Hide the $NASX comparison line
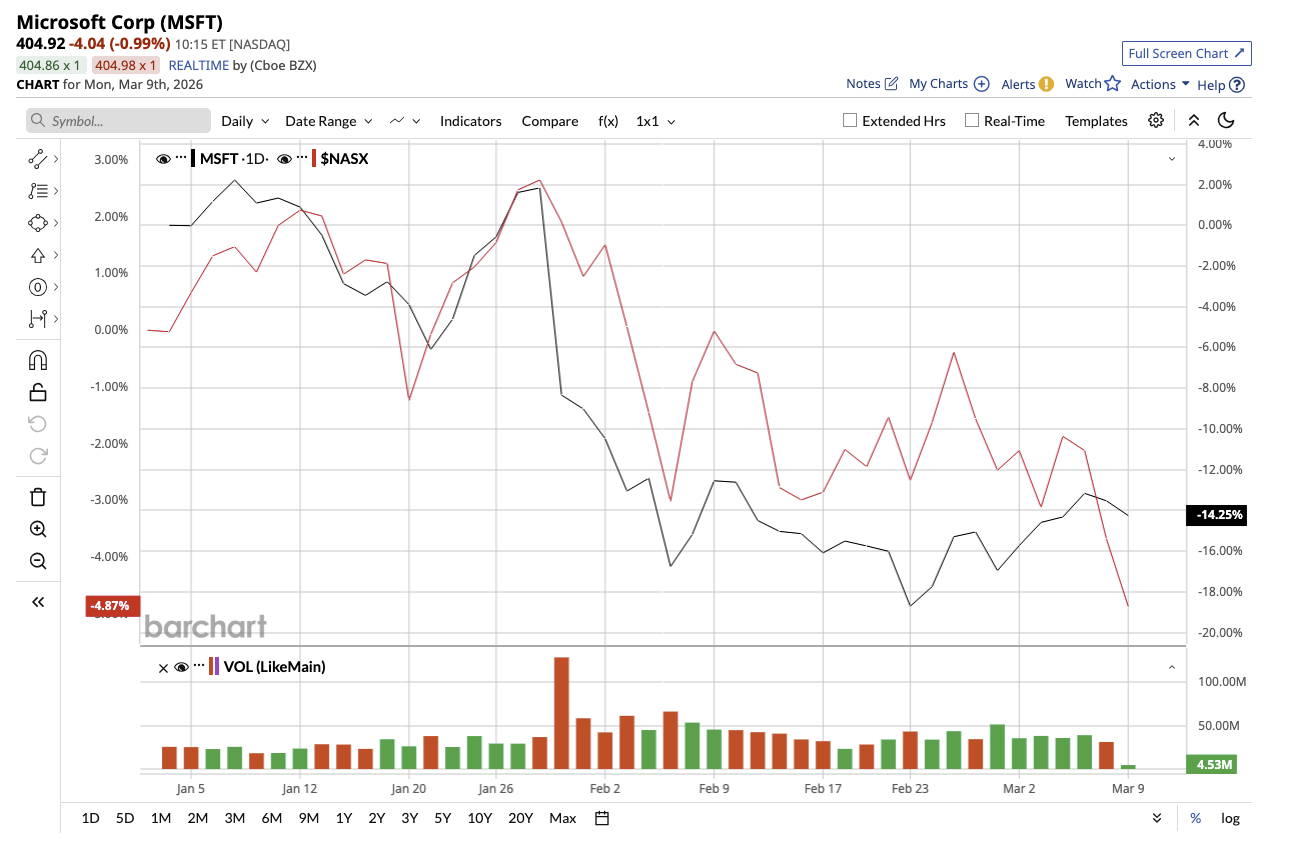This screenshot has height=868, width=1304. (284, 158)
